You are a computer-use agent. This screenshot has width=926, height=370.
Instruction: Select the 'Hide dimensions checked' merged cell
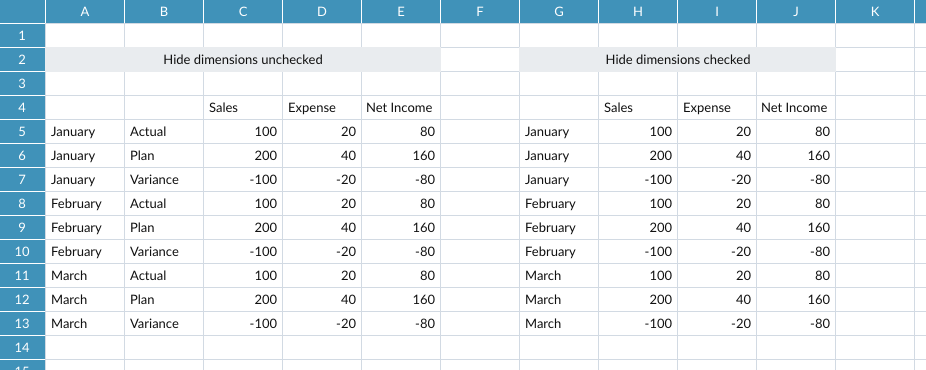(x=678, y=60)
